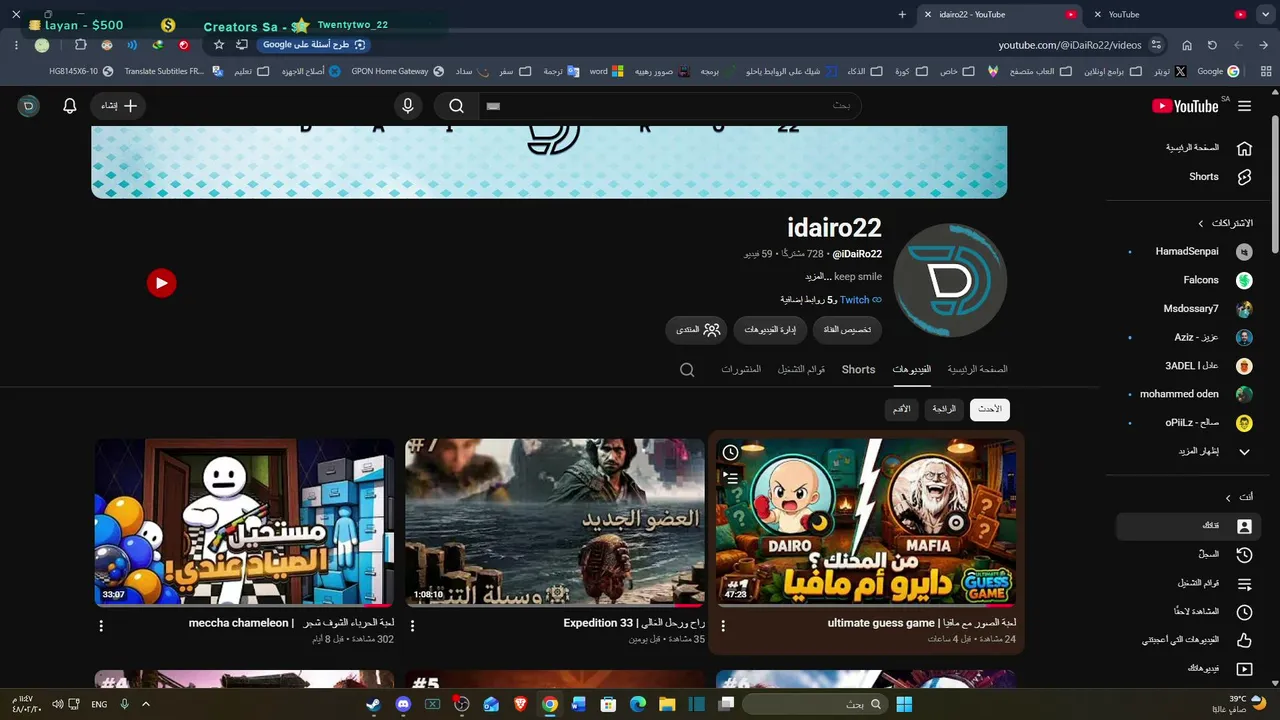Image resolution: width=1280 pixels, height=720 pixels.
Task: Open the Windows Start menu
Action: point(904,704)
